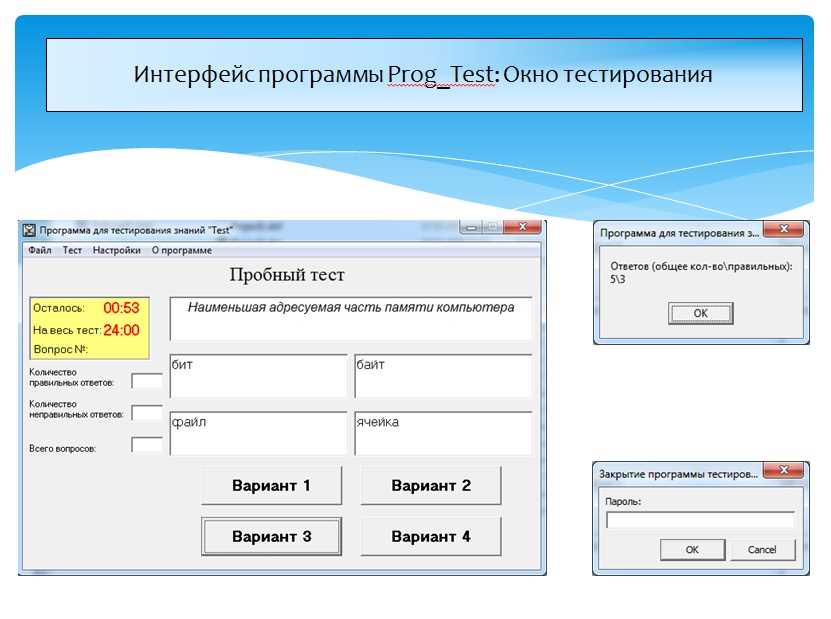Confirm the results dialog with OK
Viewport: 831px width, 619px height.
[x=701, y=313]
